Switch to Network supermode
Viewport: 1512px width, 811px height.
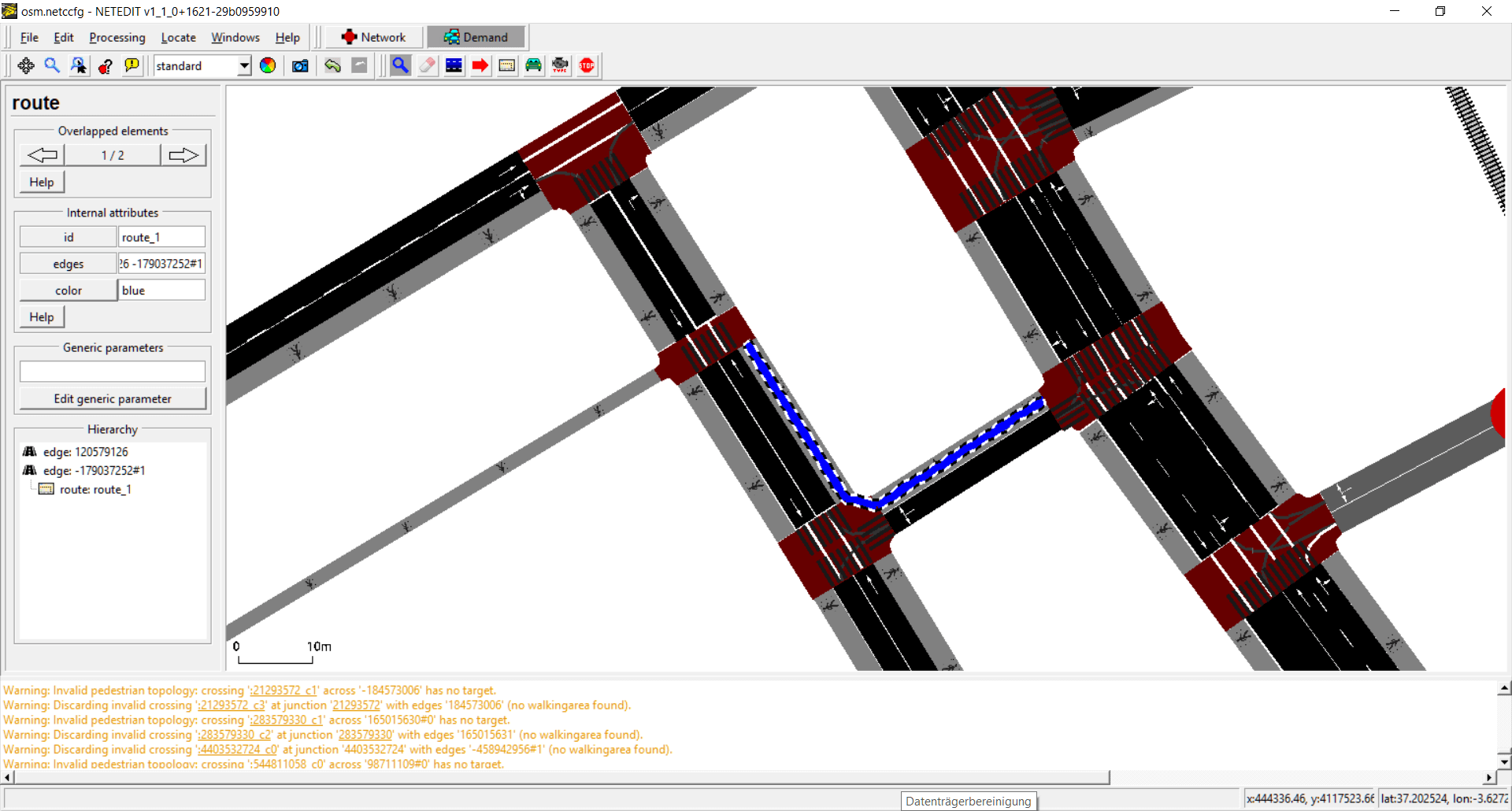point(374,37)
